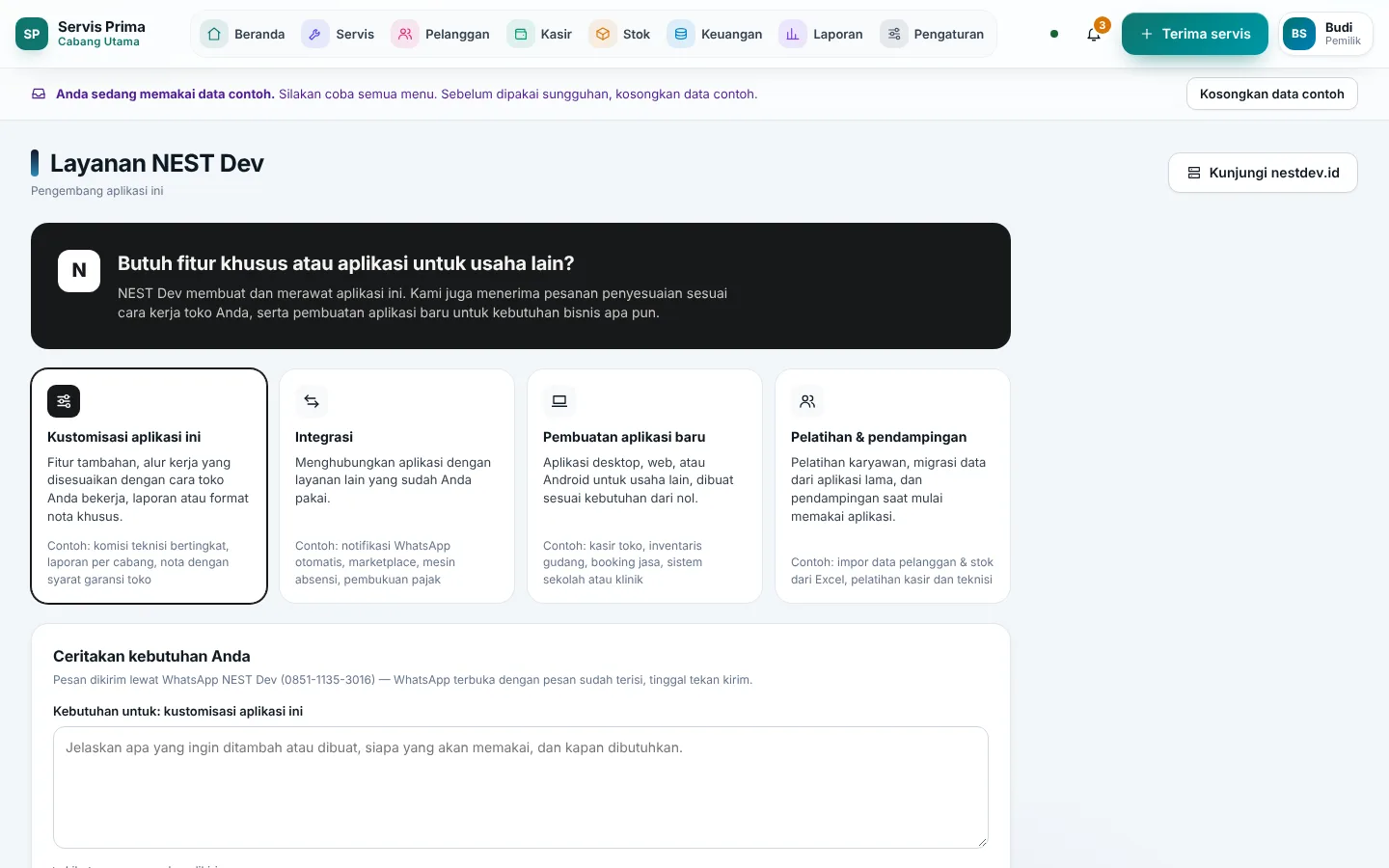
Task: Click the Layanan NEST Dev heading
Action: click(157, 163)
